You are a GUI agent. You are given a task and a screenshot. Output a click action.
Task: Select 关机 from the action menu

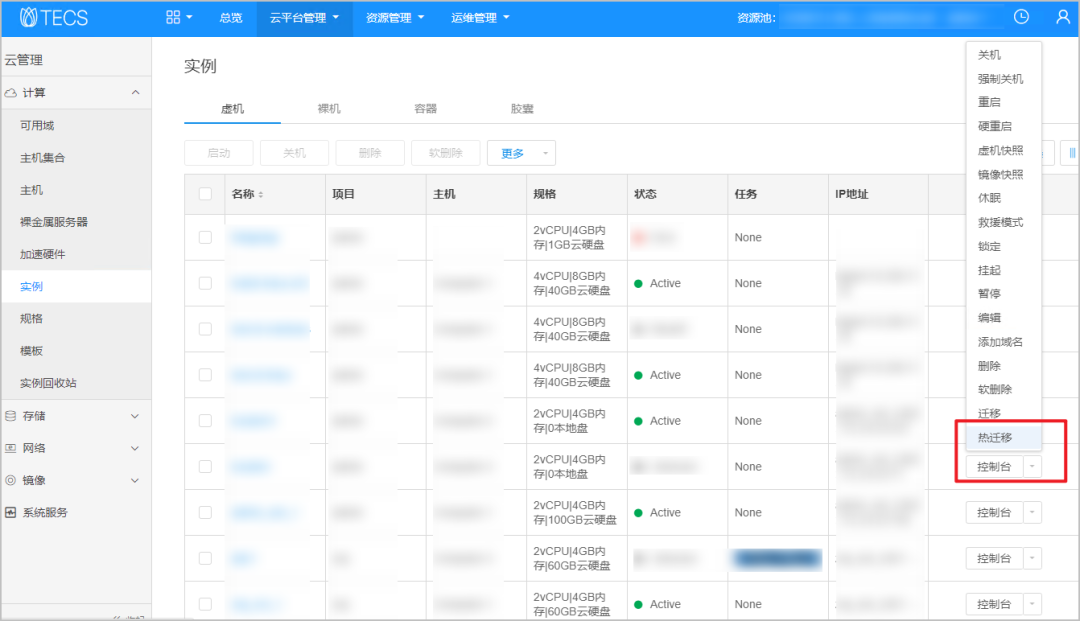pos(989,55)
